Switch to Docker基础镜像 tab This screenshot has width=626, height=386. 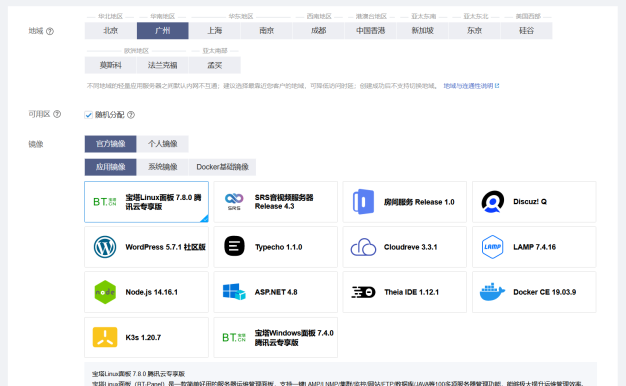[x=222, y=167]
